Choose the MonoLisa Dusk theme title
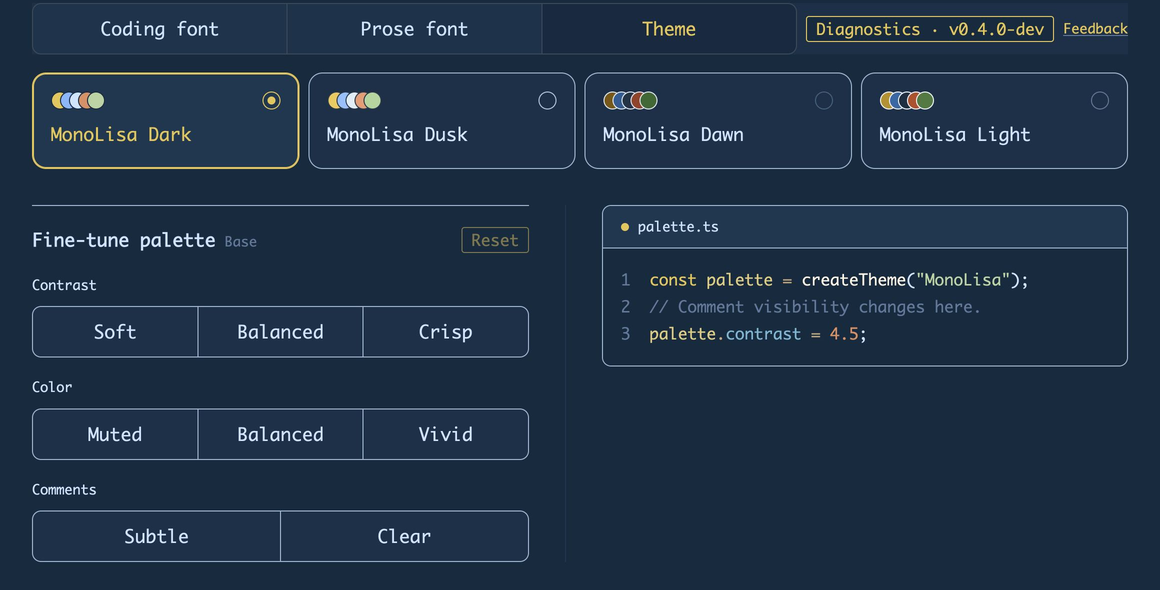This screenshot has height=590, width=1160. (x=397, y=135)
